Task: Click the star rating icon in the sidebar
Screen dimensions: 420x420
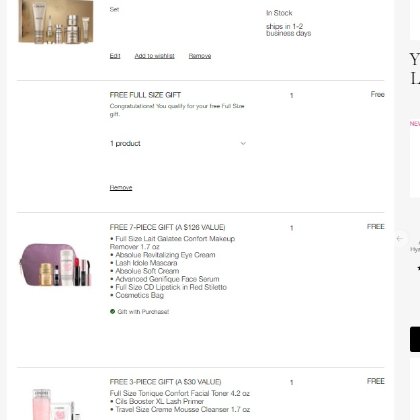Action: (418, 268)
